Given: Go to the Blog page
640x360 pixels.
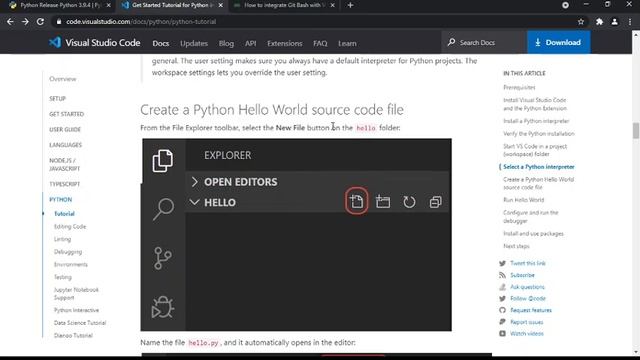Looking at the screenshot, I should point(226,43).
